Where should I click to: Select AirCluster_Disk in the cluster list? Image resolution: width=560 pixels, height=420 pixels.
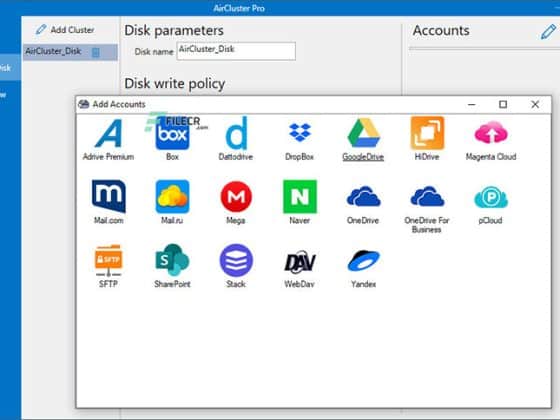pos(70,52)
